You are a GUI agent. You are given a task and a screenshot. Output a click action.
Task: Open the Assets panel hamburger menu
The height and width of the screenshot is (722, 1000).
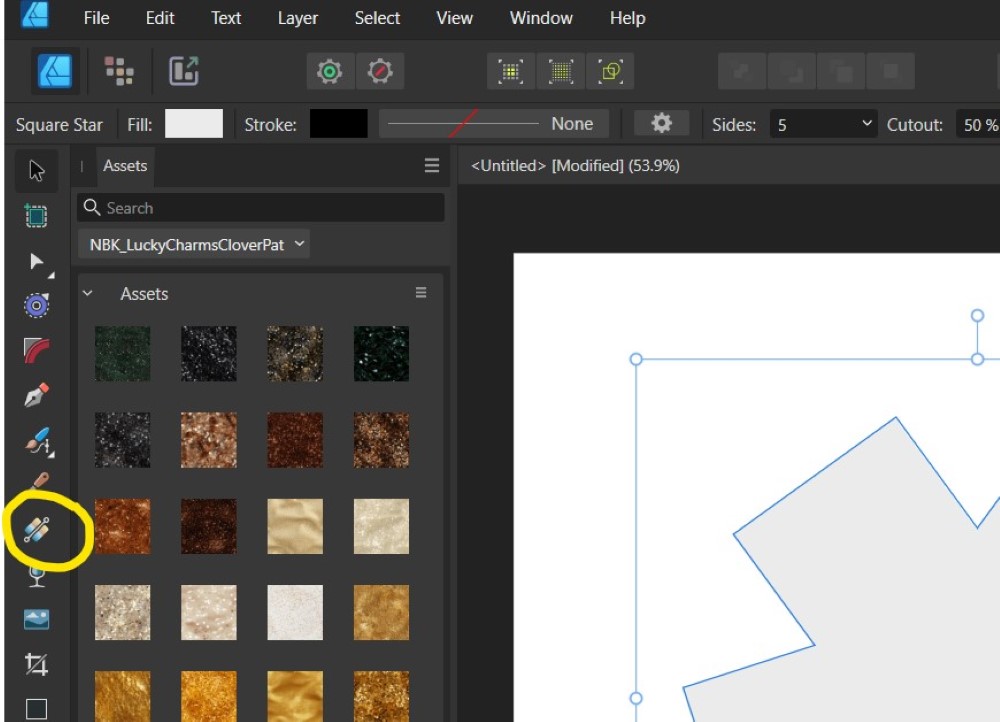pyautogui.click(x=432, y=166)
